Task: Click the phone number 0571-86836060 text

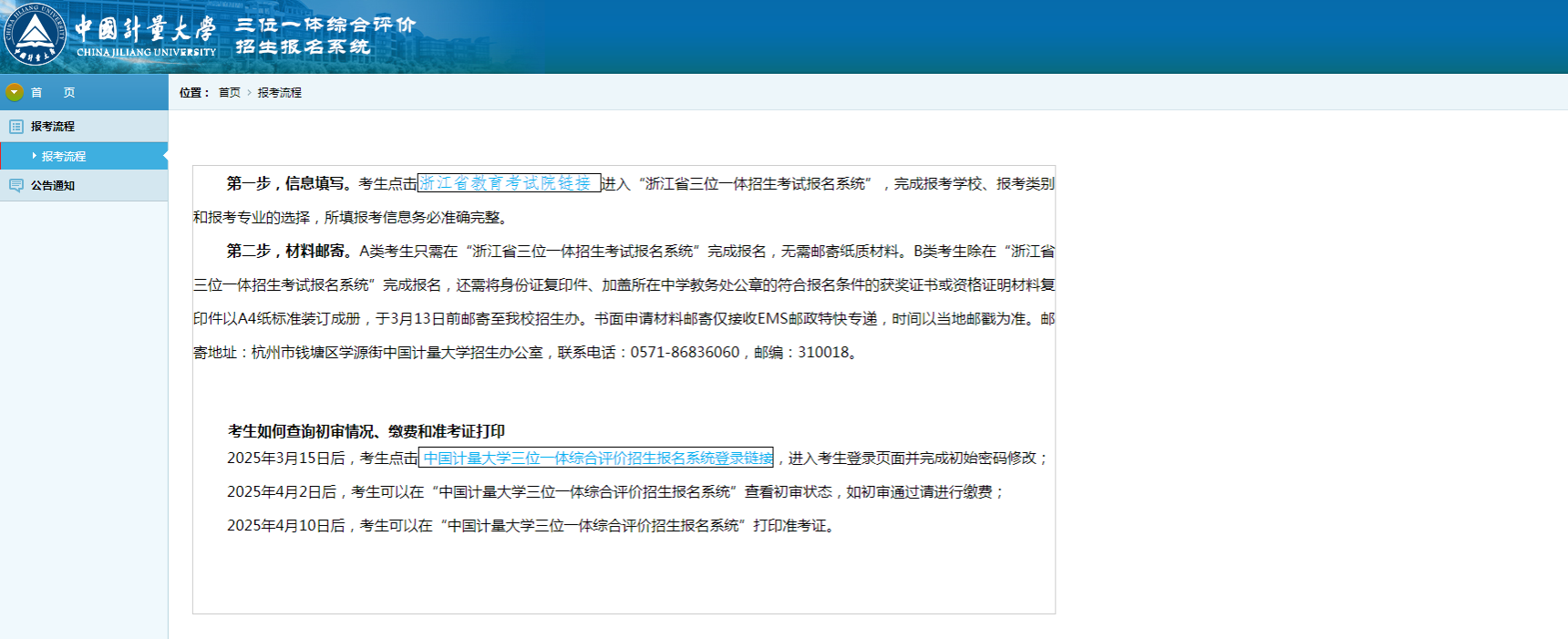Action: 685,353
